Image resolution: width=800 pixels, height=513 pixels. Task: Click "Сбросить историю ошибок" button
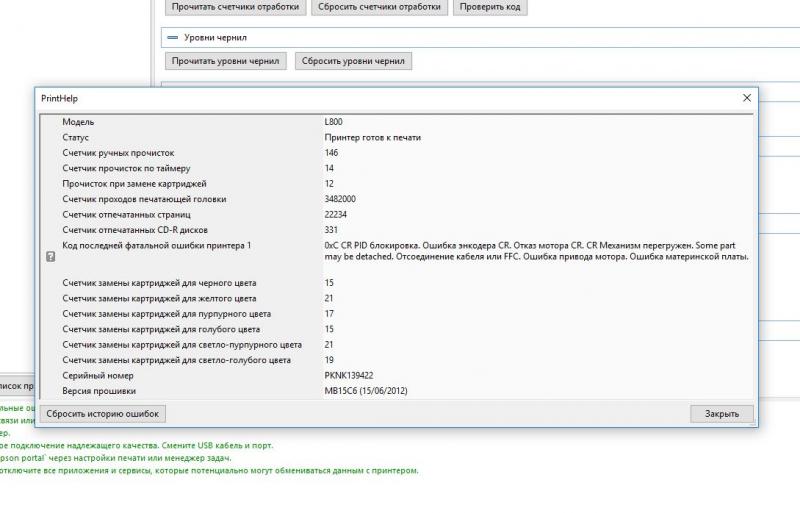[103, 413]
